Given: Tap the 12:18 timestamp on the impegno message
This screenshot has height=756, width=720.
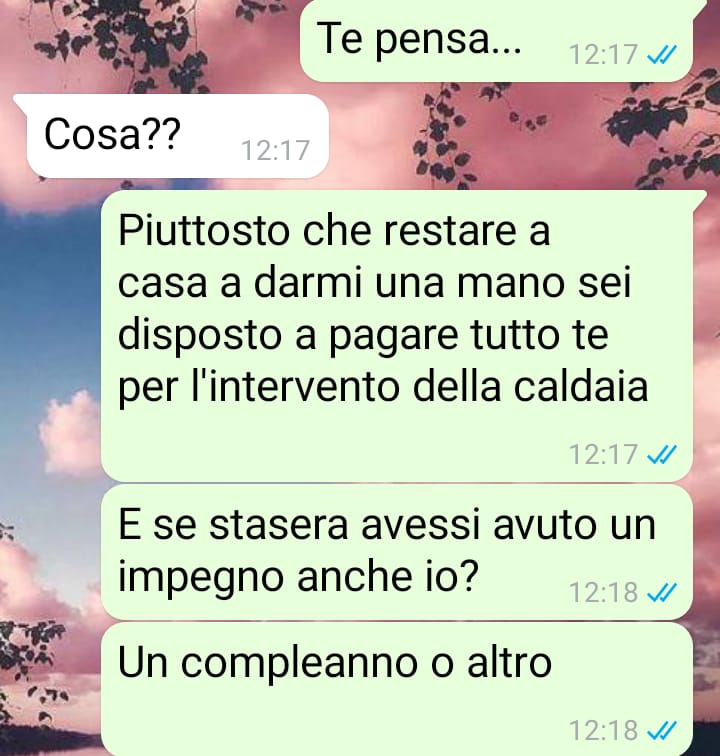Looking at the screenshot, I should [x=603, y=593].
